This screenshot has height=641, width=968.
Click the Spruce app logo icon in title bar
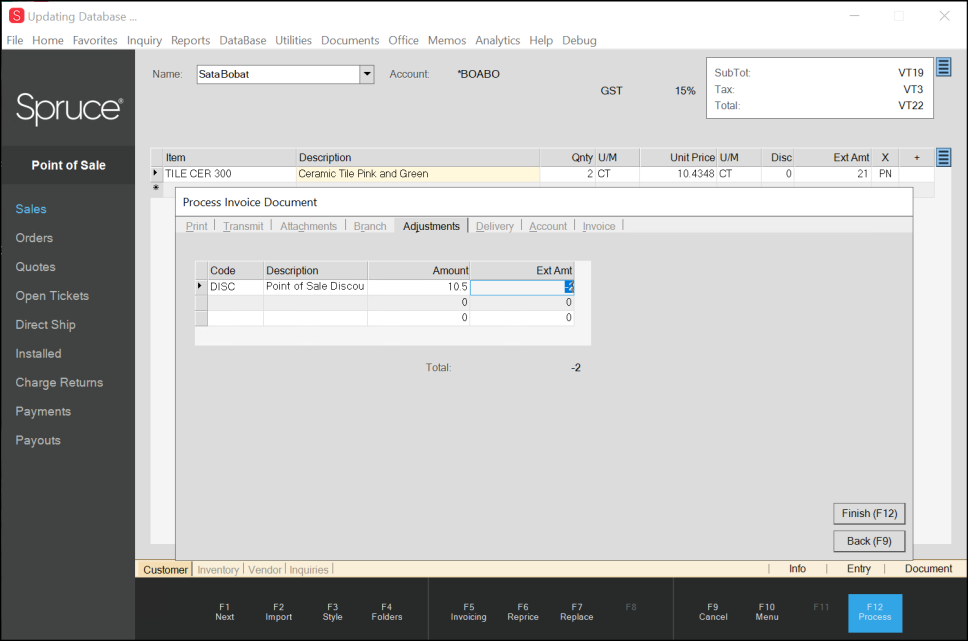point(16,16)
